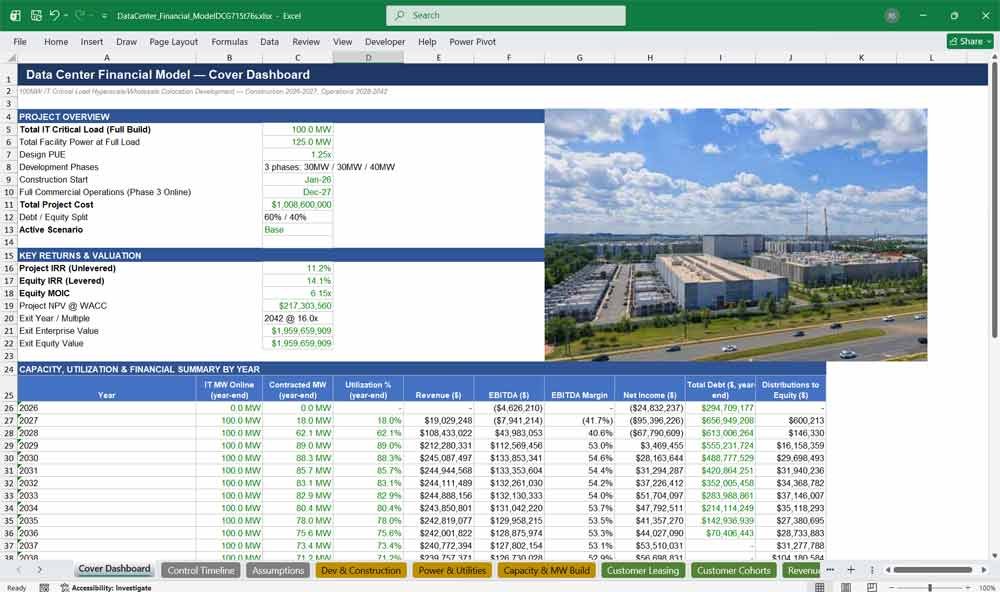This screenshot has height=592, width=1000.
Task: Select the Project IRR value 11.2%
Action: (x=297, y=269)
